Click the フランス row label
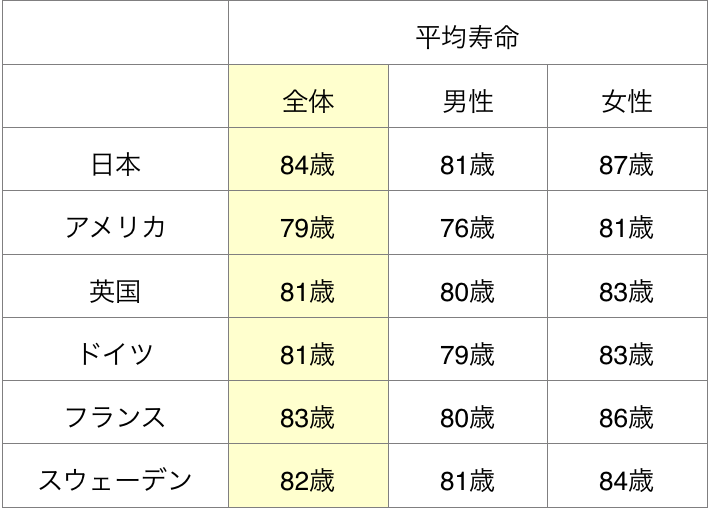The width and height of the screenshot is (710, 510). point(115,417)
